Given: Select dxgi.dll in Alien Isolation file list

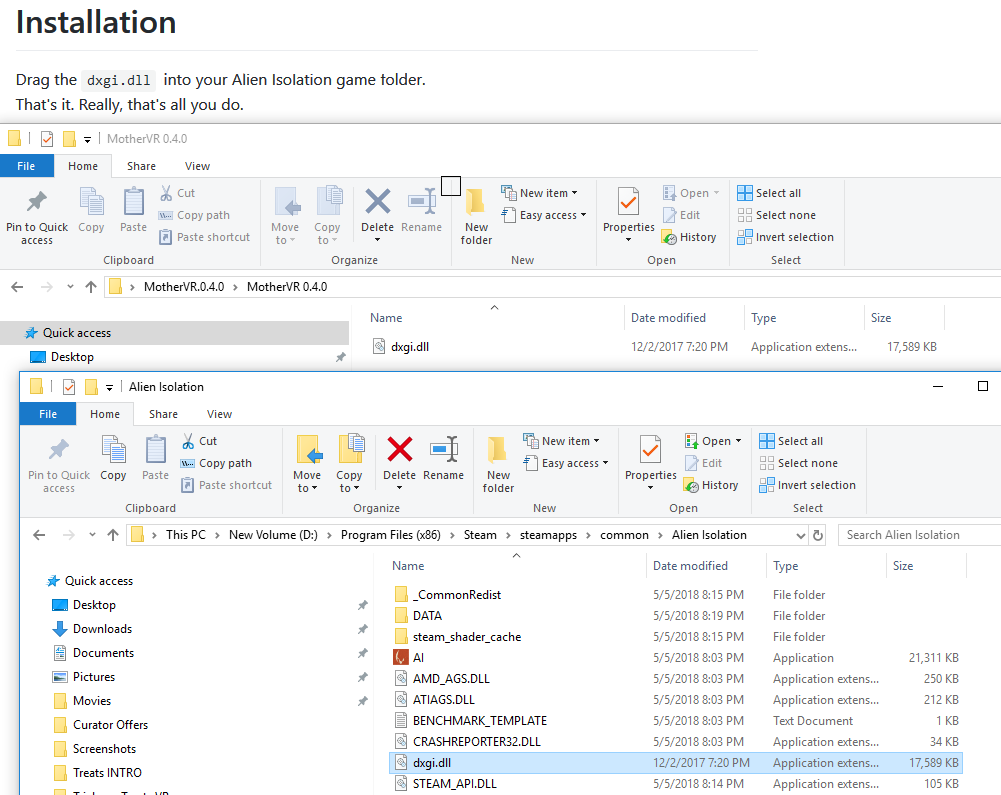Looking at the screenshot, I should (x=675, y=762).
